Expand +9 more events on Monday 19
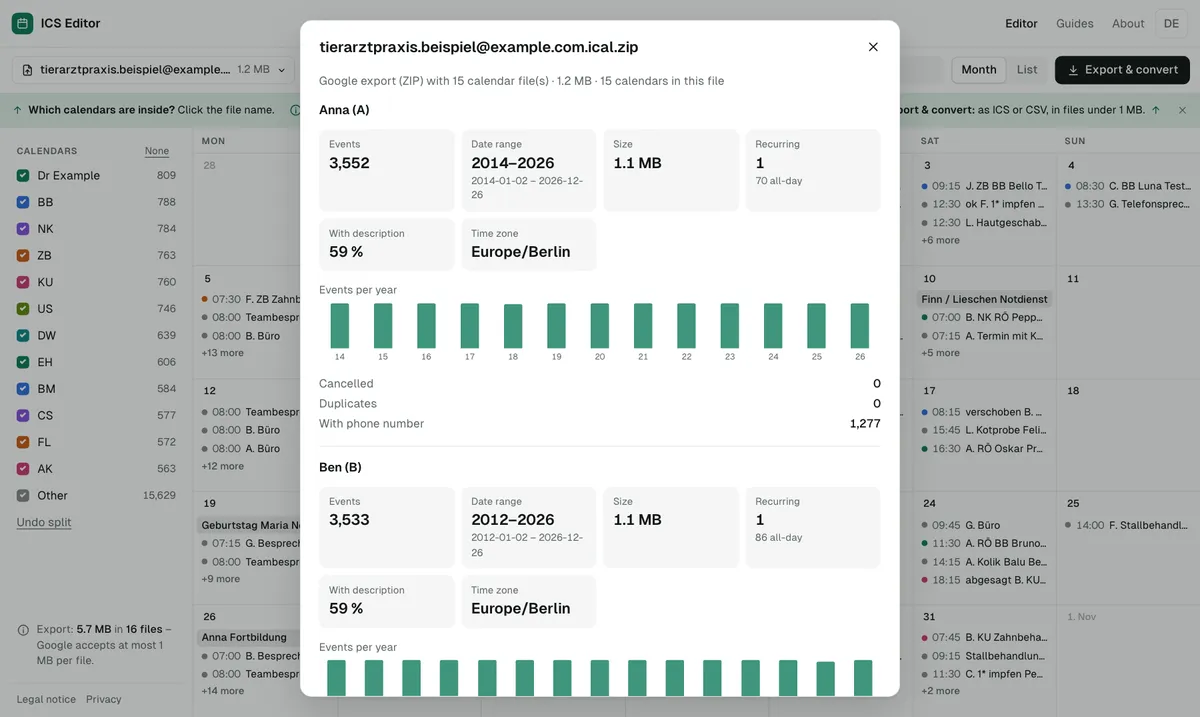Image resolution: width=1200 pixels, height=717 pixels. pyautogui.click(x=221, y=579)
